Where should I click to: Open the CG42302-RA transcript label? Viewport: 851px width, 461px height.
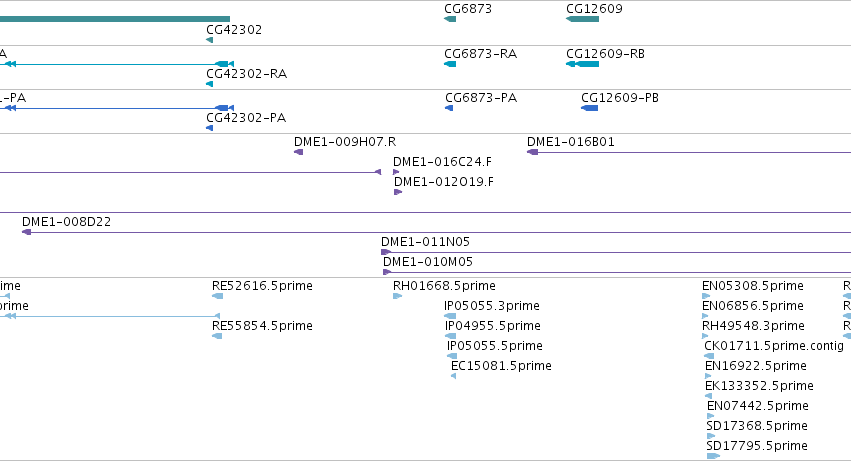click(x=246, y=74)
